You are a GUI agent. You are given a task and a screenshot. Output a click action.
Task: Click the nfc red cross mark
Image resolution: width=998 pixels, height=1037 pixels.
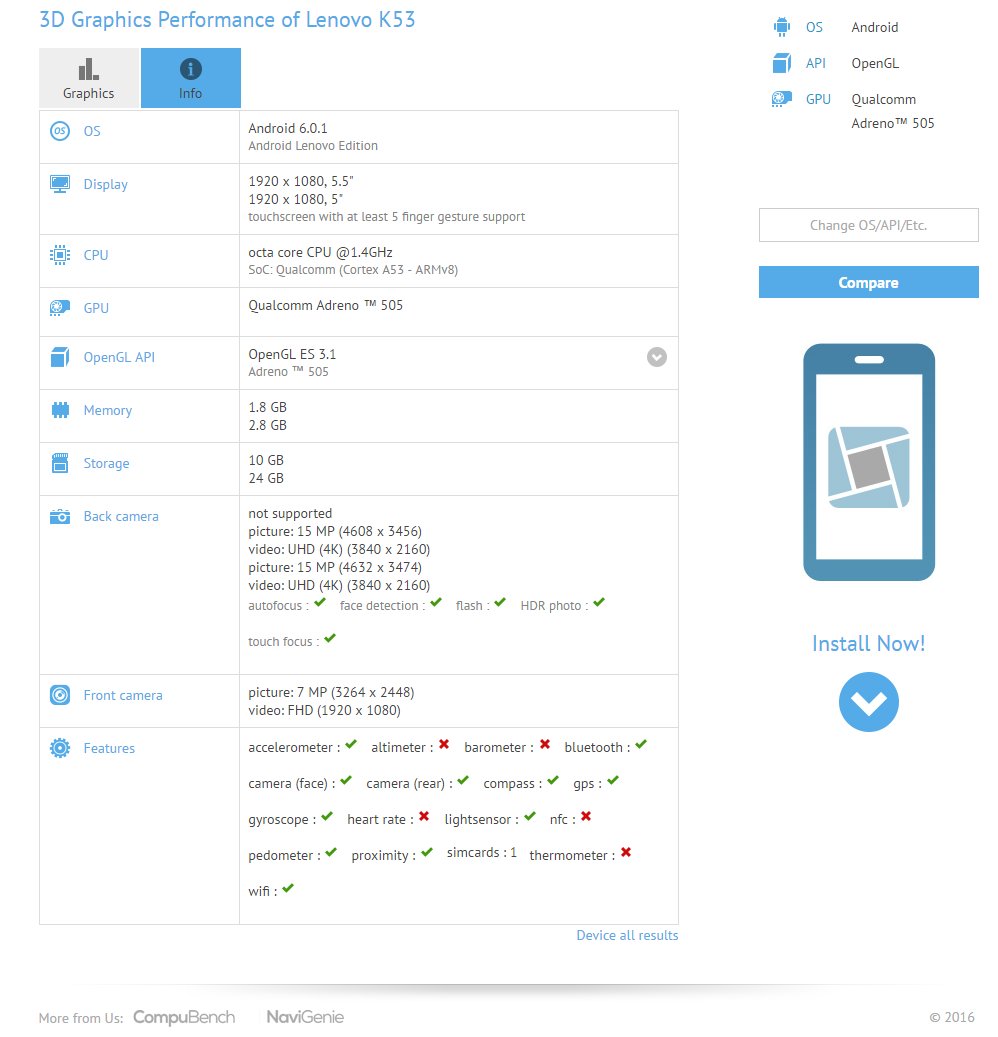(586, 817)
